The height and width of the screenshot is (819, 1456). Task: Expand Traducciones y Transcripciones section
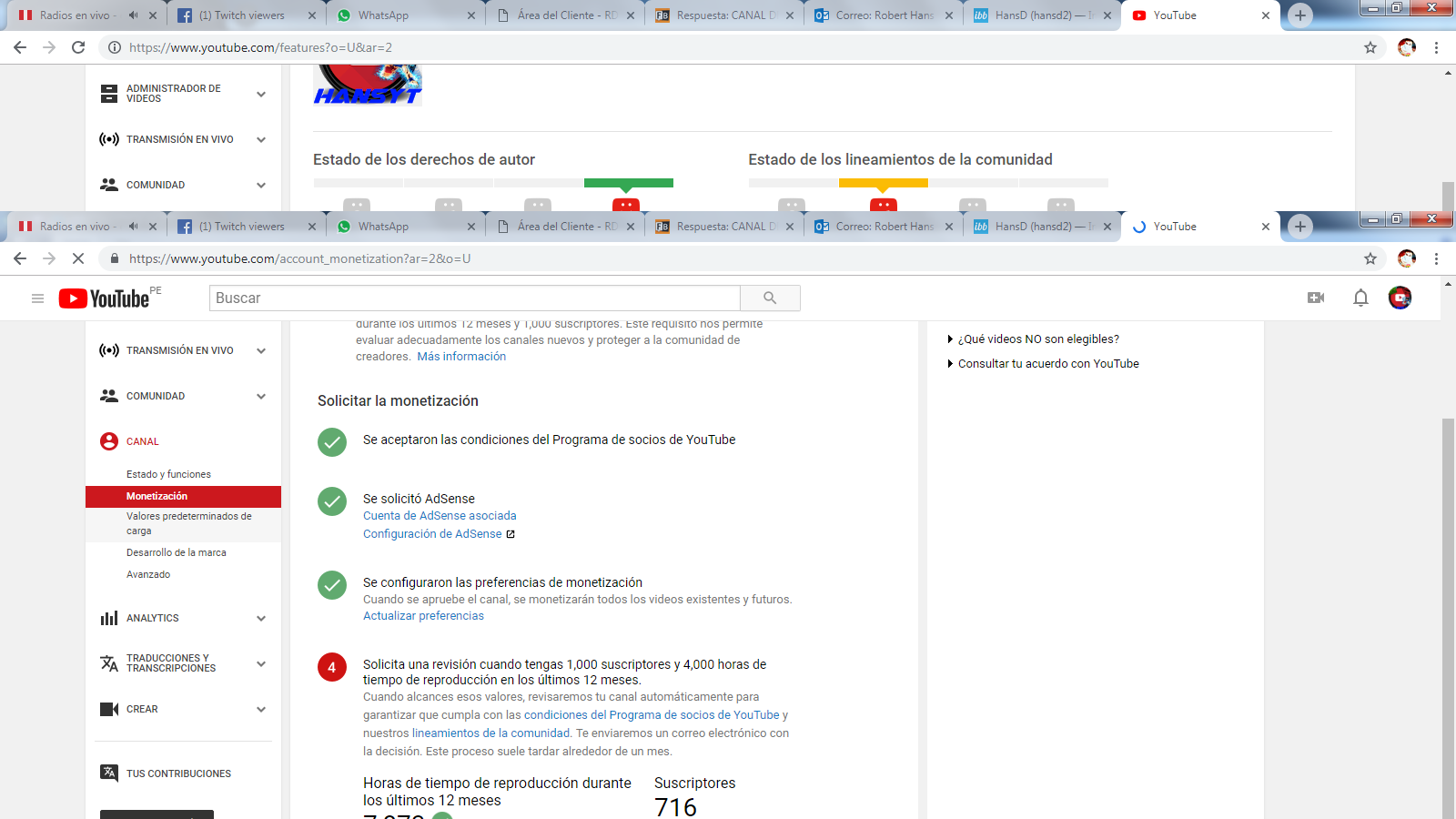[261, 663]
